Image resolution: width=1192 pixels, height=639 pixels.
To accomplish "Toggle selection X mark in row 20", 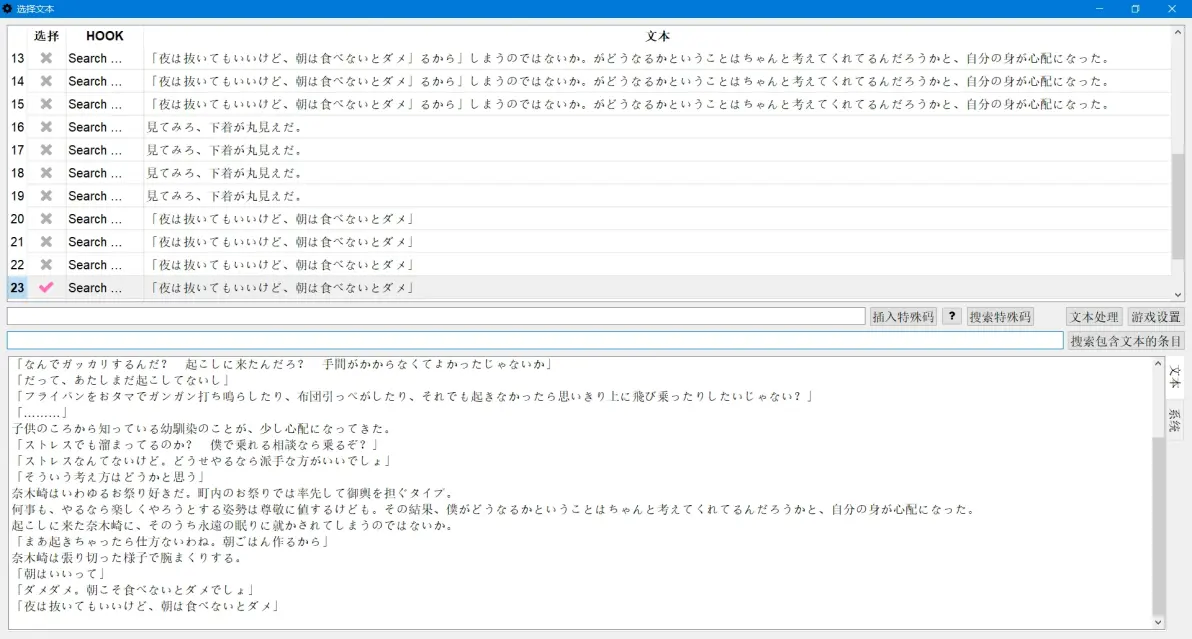I will tap(46, 219).
